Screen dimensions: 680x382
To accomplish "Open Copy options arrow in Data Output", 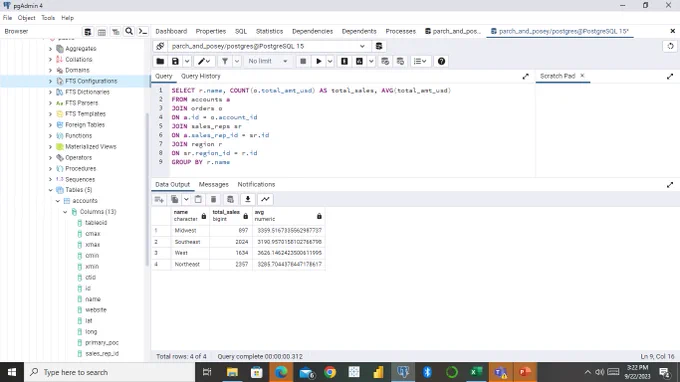I will pyautogui.click(x=186, y=199).
